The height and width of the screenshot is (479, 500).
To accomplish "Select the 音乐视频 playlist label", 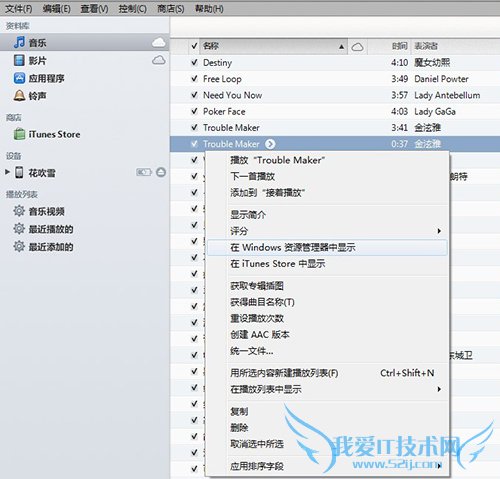I will coord(46,211).
